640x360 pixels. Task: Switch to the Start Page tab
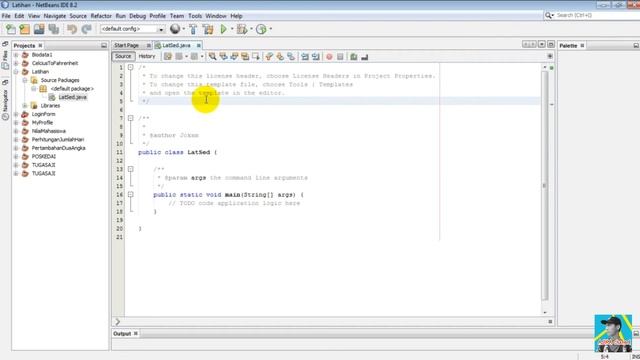127,45
